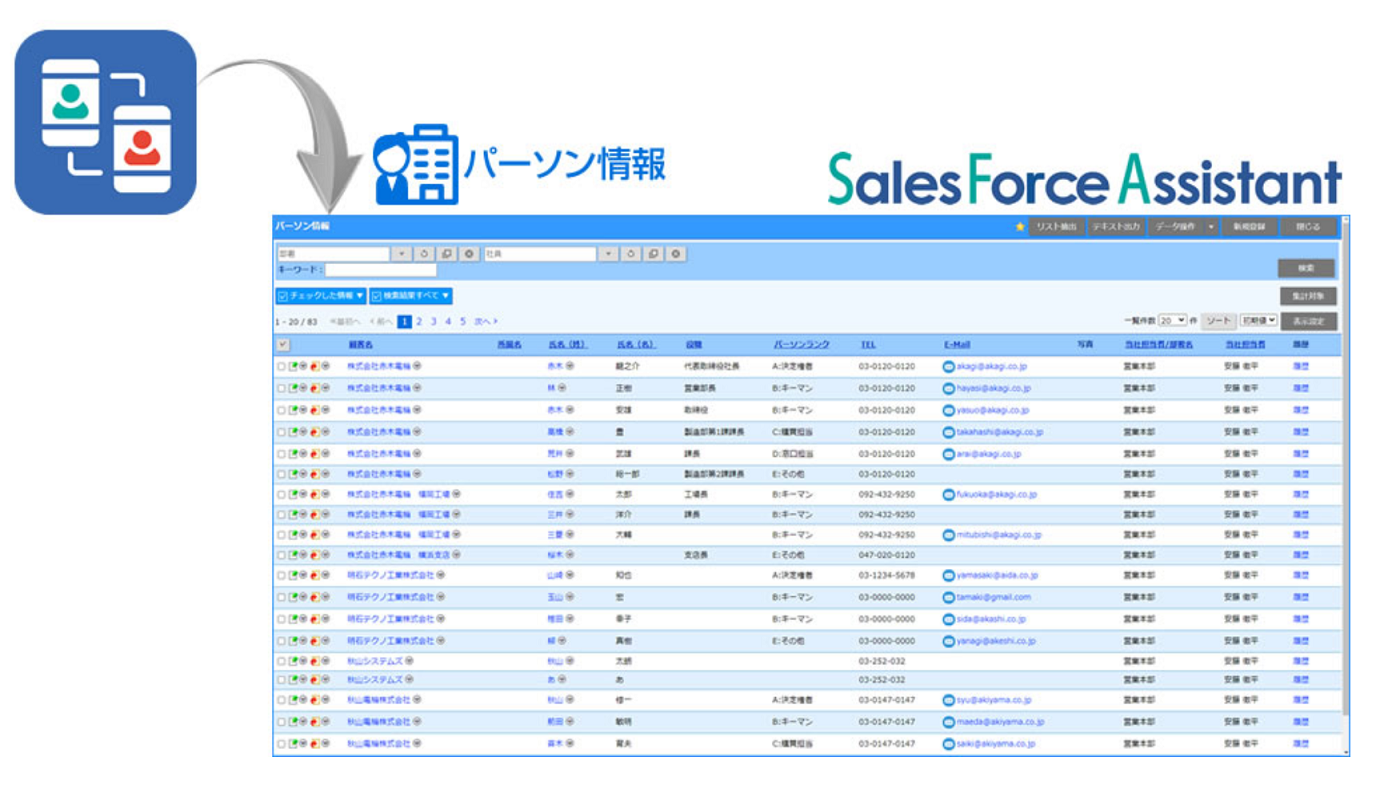Click the キーワード input field
This screenshot has width=1384, height=809.
click(x=380, y=270)
